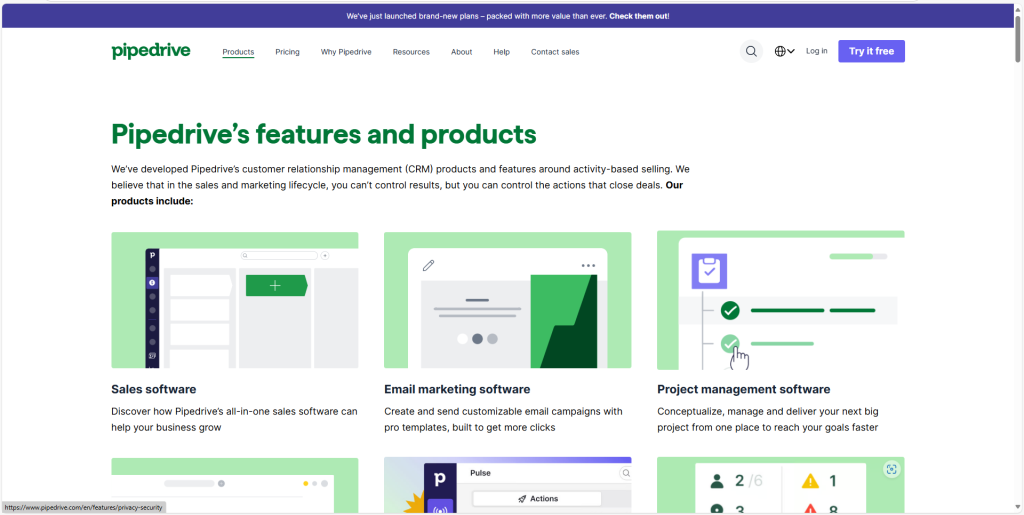Click the magnifier icon in Pulse card
Viewport: 1024px width, 515px height.
click(x=626, y=473)
